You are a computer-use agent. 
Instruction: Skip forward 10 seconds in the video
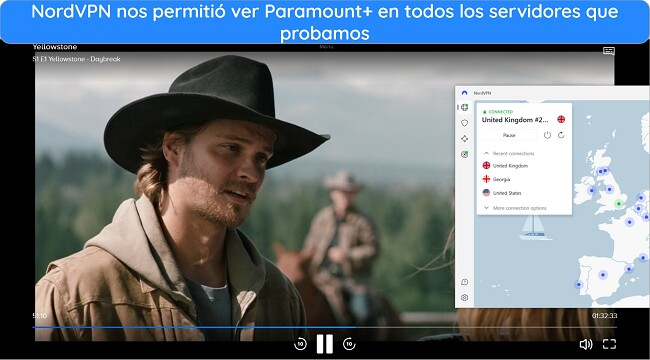(349, 344)
